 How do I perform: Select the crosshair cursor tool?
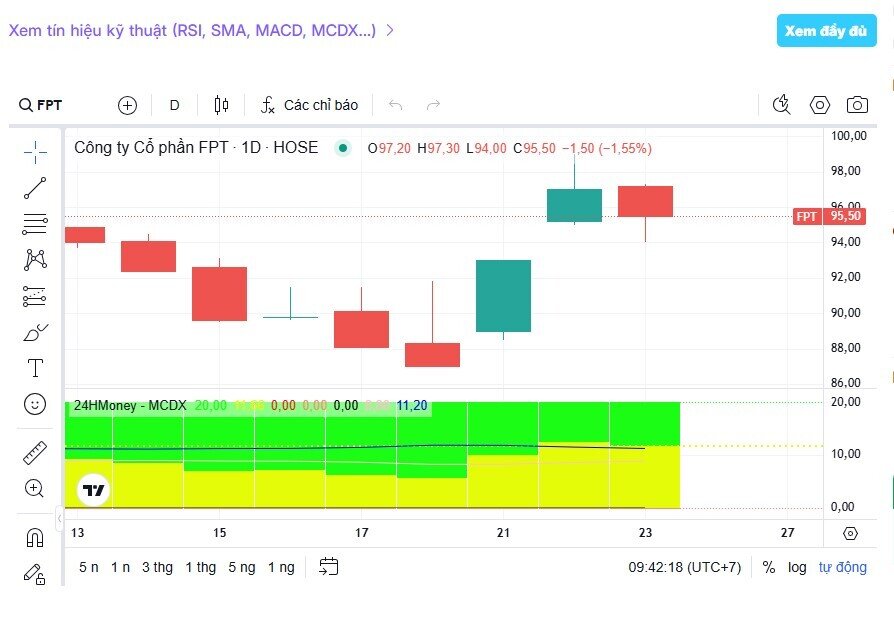click(35, 152)
